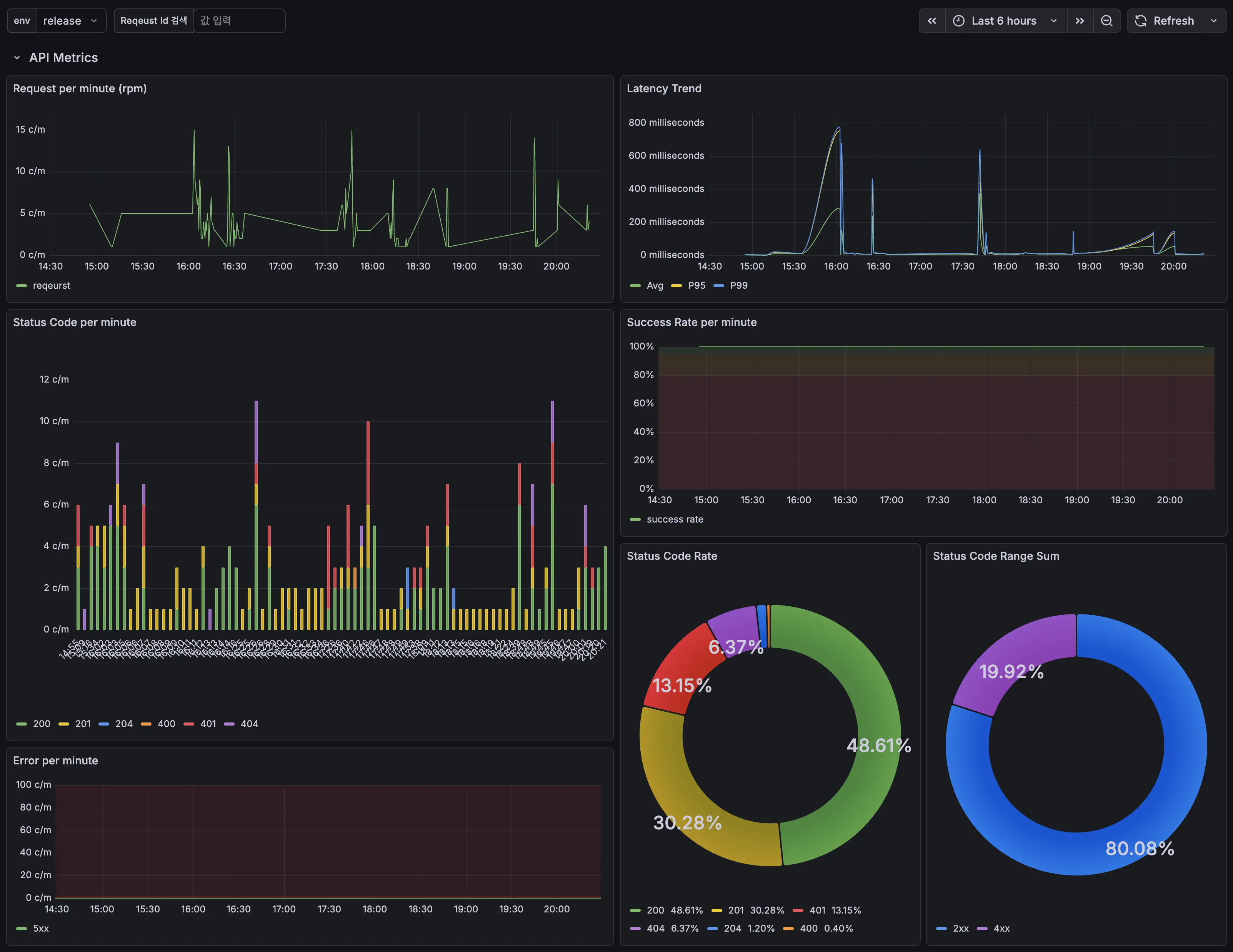Click the zoom out time range icon

(1106, 21)
